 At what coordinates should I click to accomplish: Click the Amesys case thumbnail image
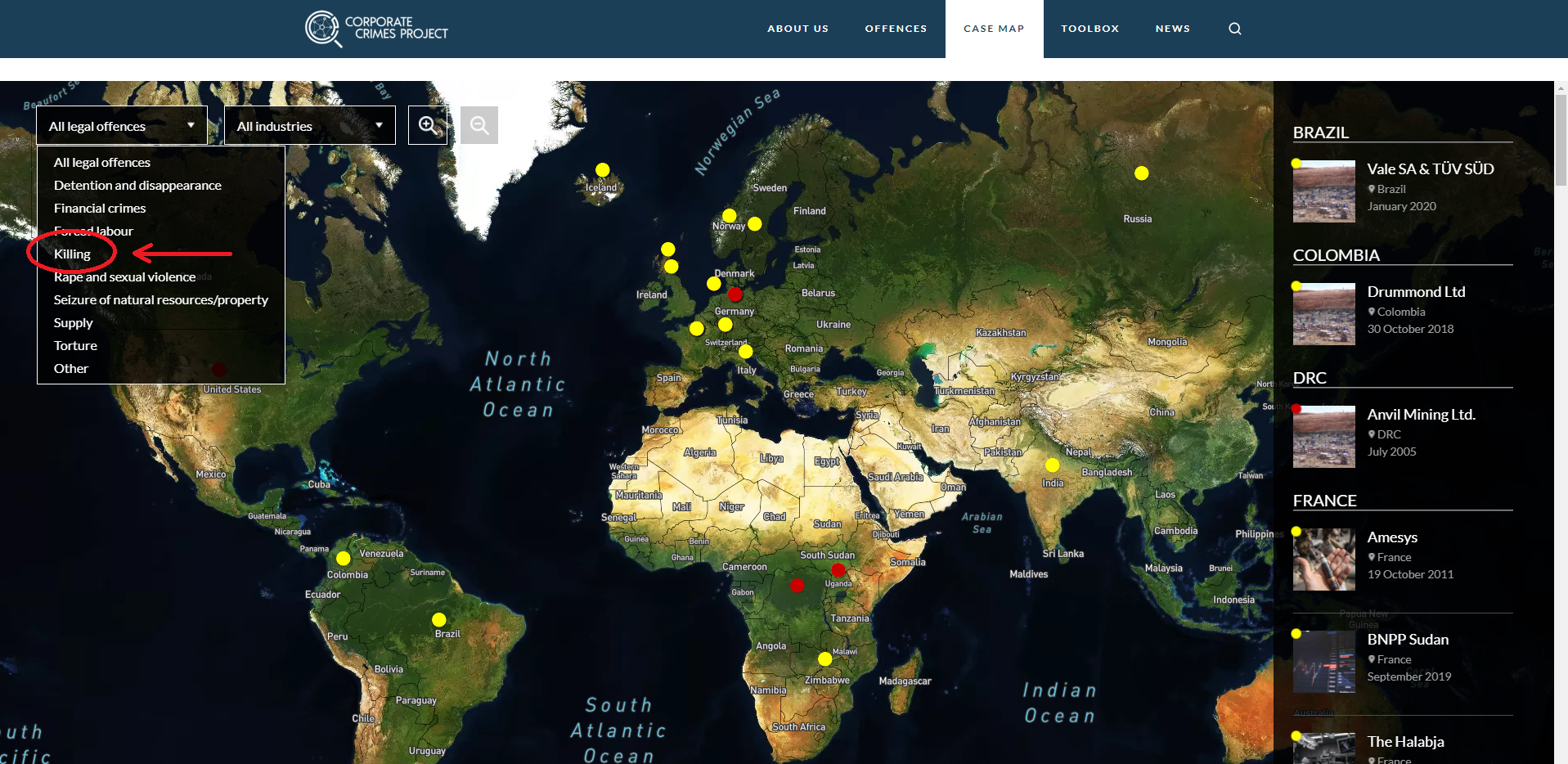click(1323, 560)
